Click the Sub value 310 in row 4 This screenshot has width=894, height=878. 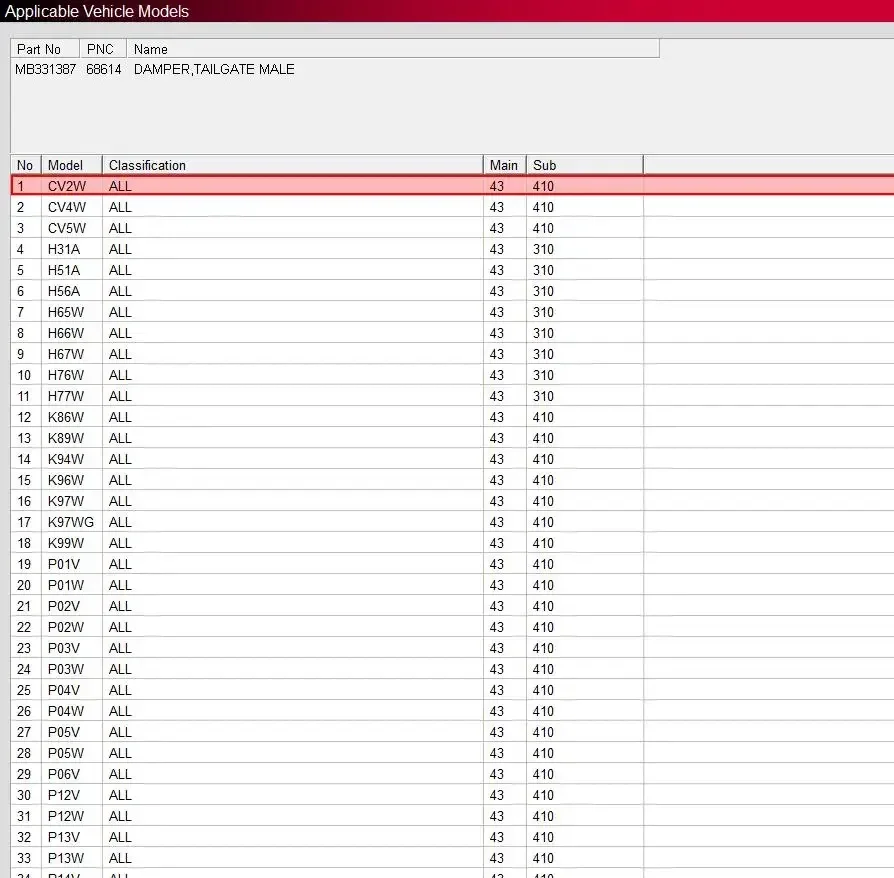(x=543, y=249)
